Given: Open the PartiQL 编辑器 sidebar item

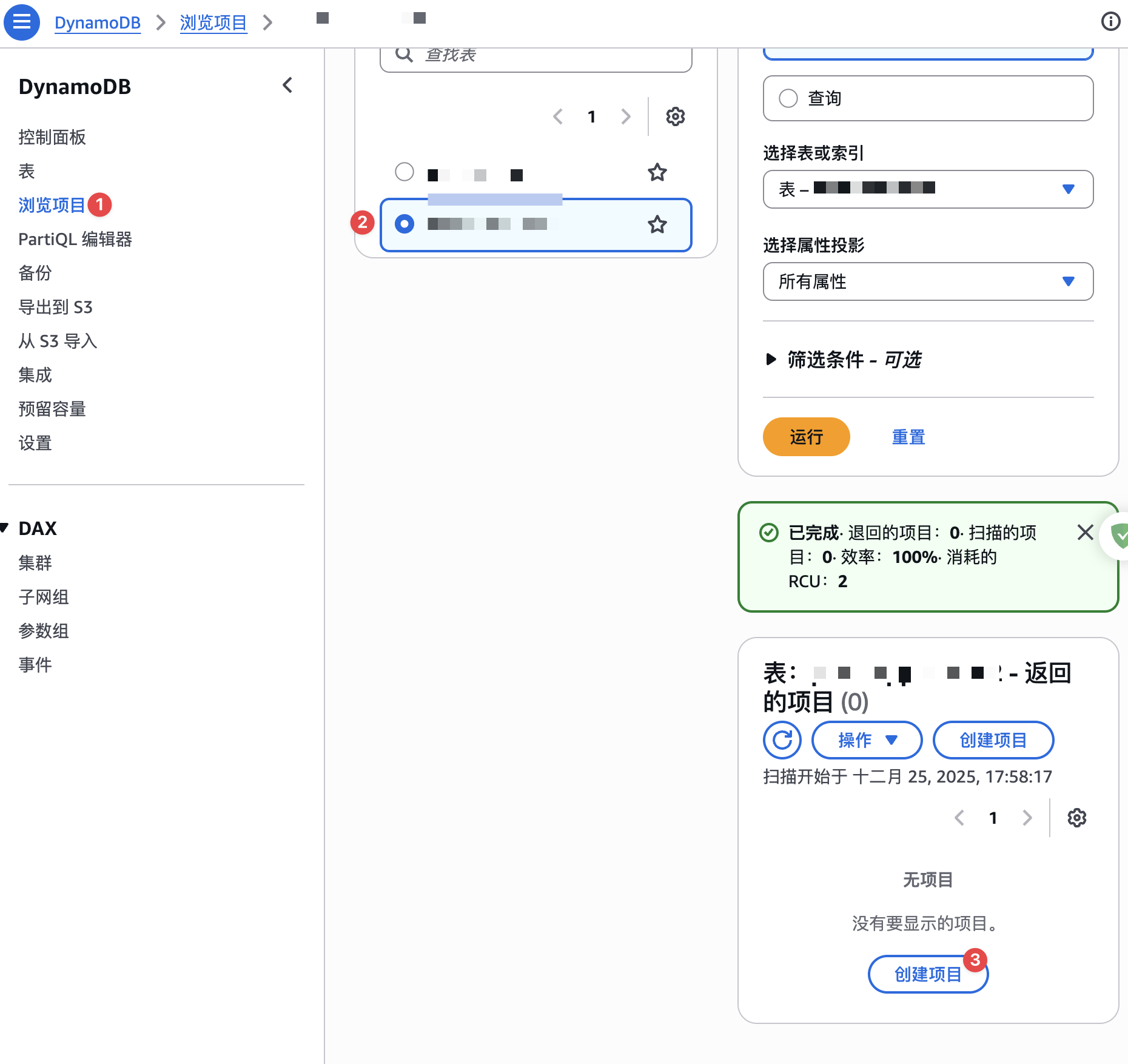Looking at the screenshot, I should (x=76, y=239).
